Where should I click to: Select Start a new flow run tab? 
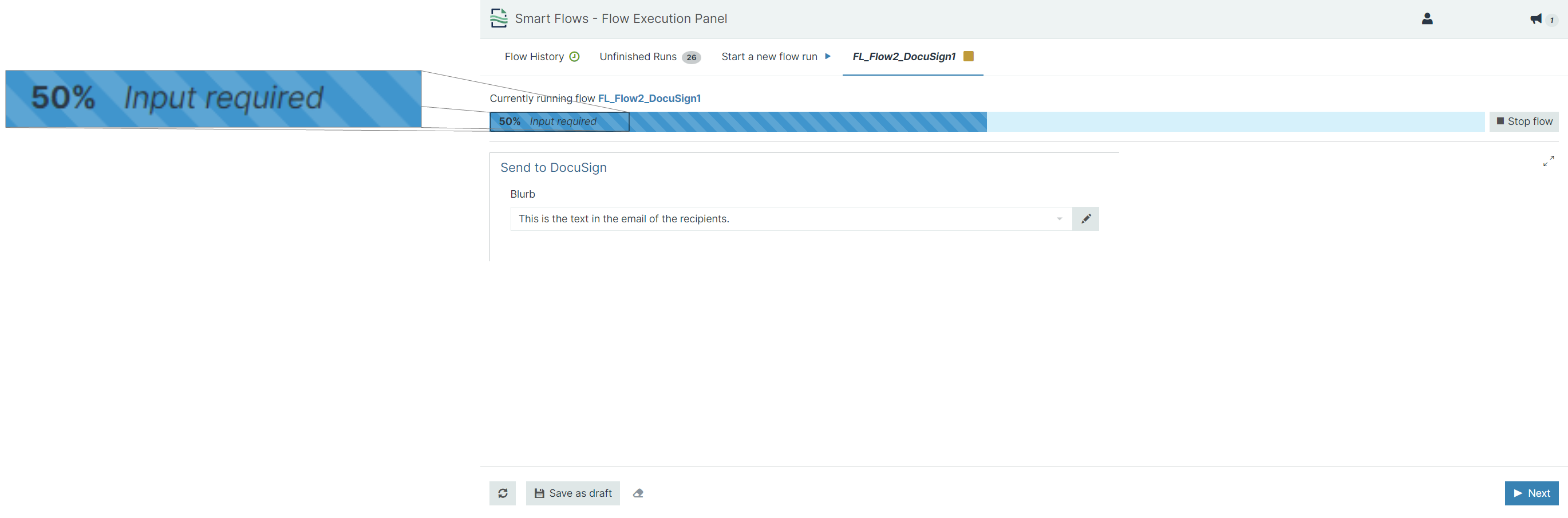coord(776,57)
